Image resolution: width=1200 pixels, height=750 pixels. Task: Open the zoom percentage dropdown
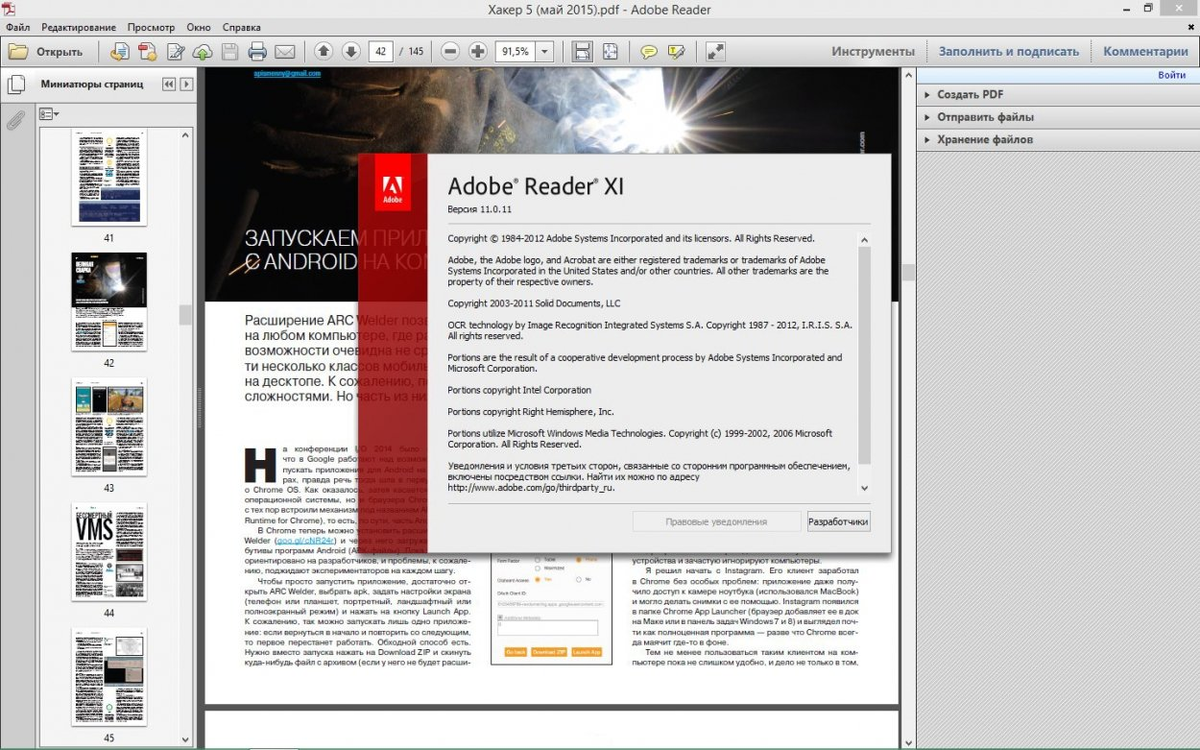coord(545,51)
